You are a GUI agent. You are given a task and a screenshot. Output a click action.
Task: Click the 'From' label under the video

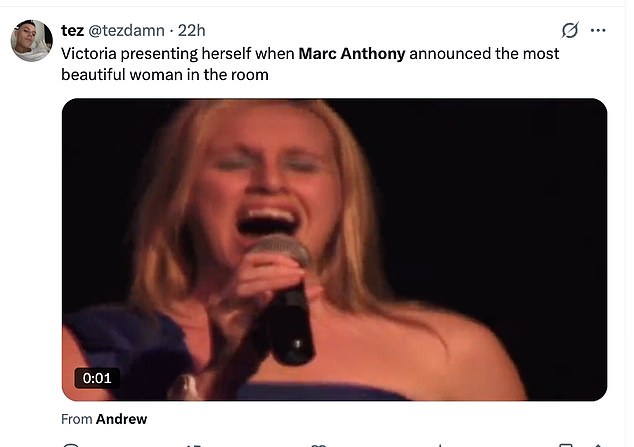[77, 419]
